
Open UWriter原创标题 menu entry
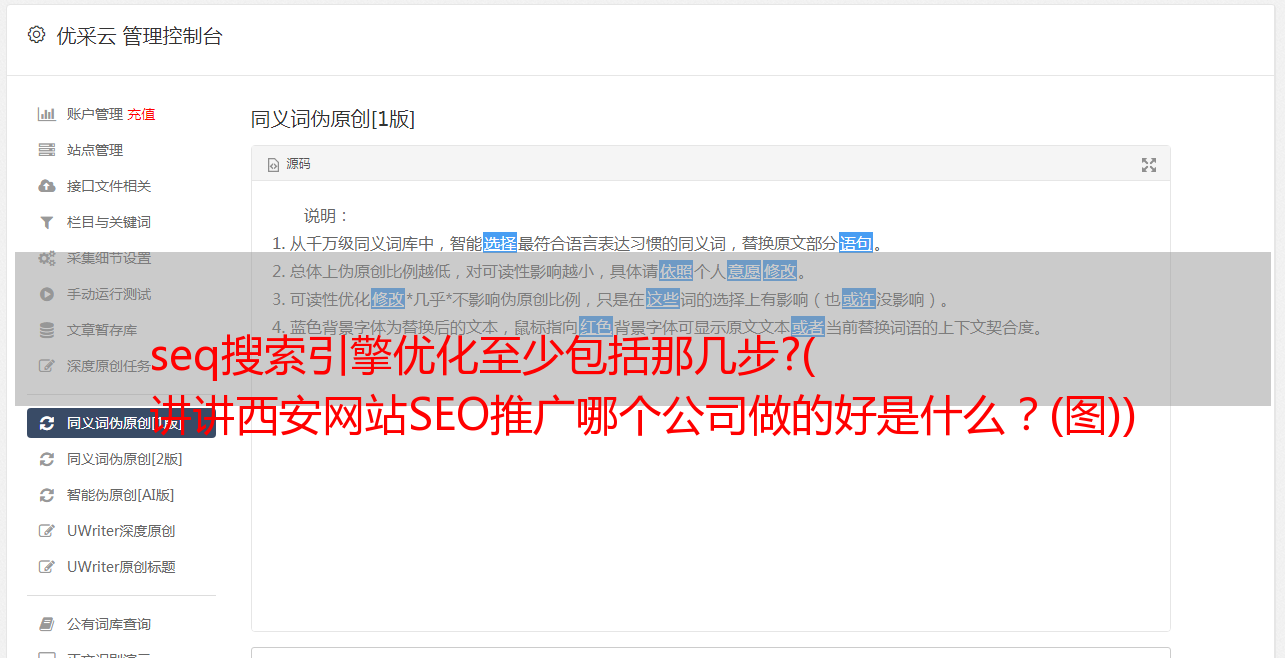tap(121, 567)
